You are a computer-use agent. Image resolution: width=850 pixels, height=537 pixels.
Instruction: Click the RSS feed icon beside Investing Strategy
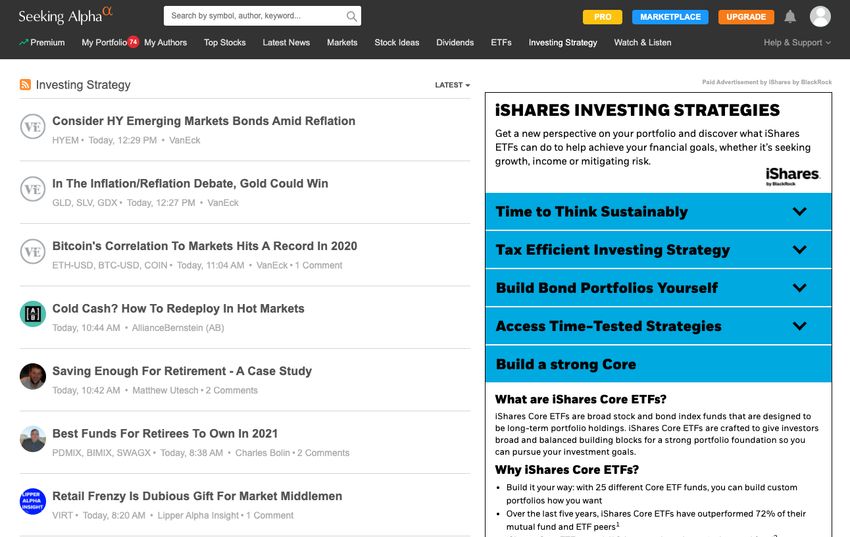25,85
